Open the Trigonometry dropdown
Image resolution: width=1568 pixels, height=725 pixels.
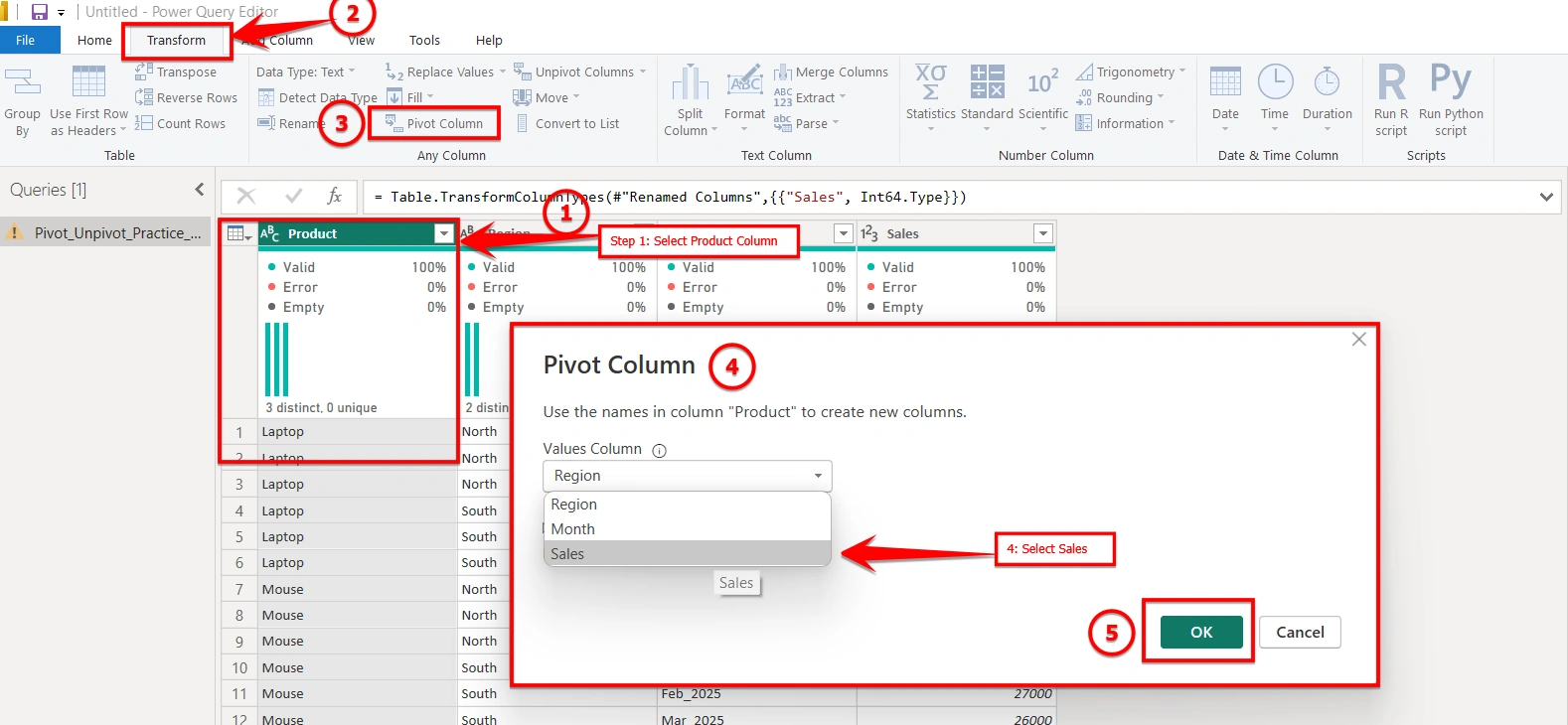click(x=1131, y=72)
